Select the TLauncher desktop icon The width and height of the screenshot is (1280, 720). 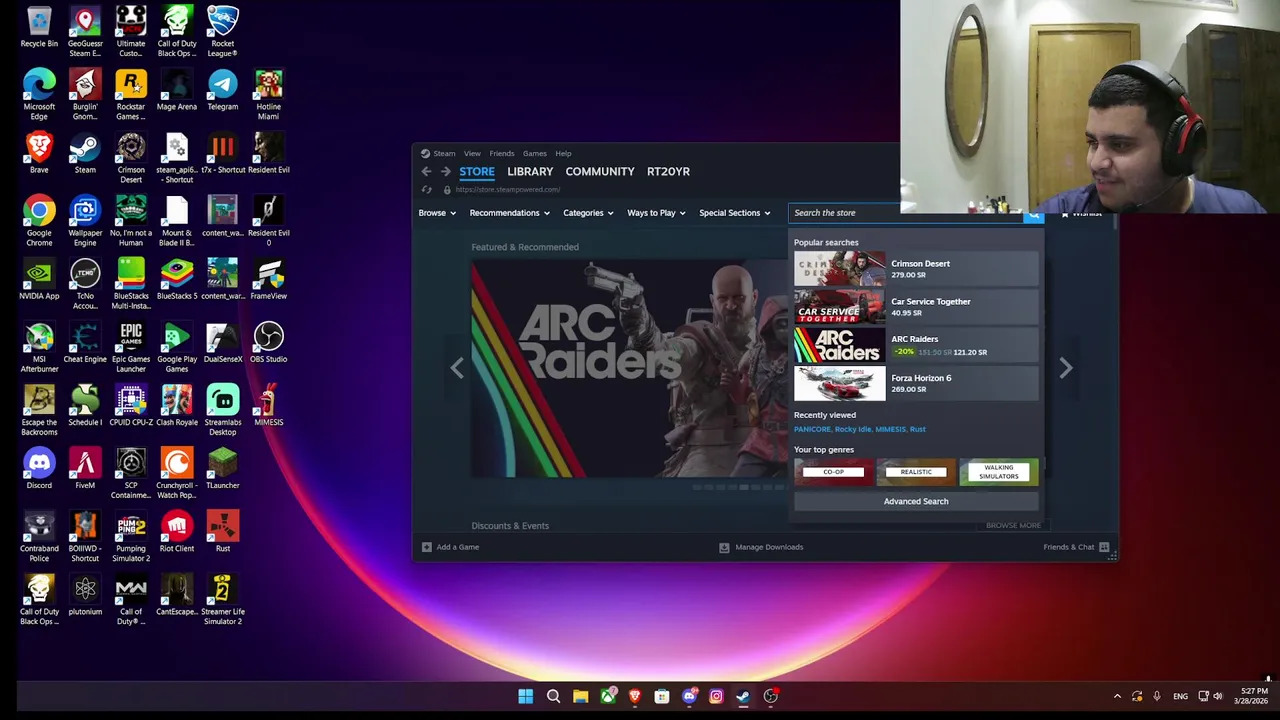222,468
